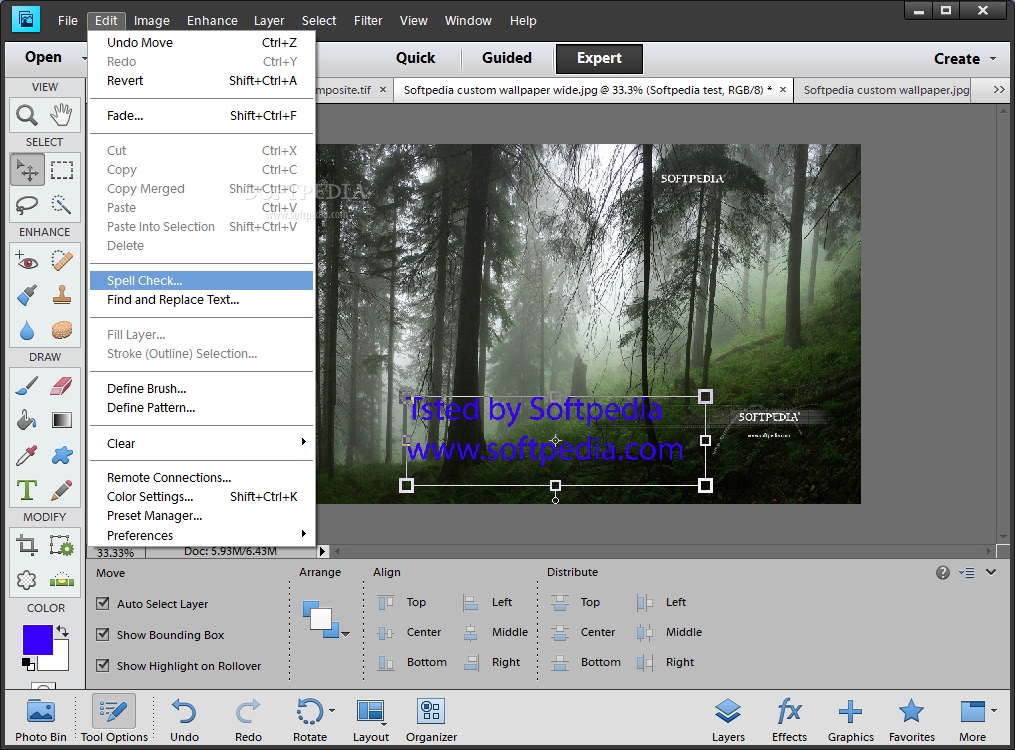Select the Lasso tool

[x=27, y=205]
